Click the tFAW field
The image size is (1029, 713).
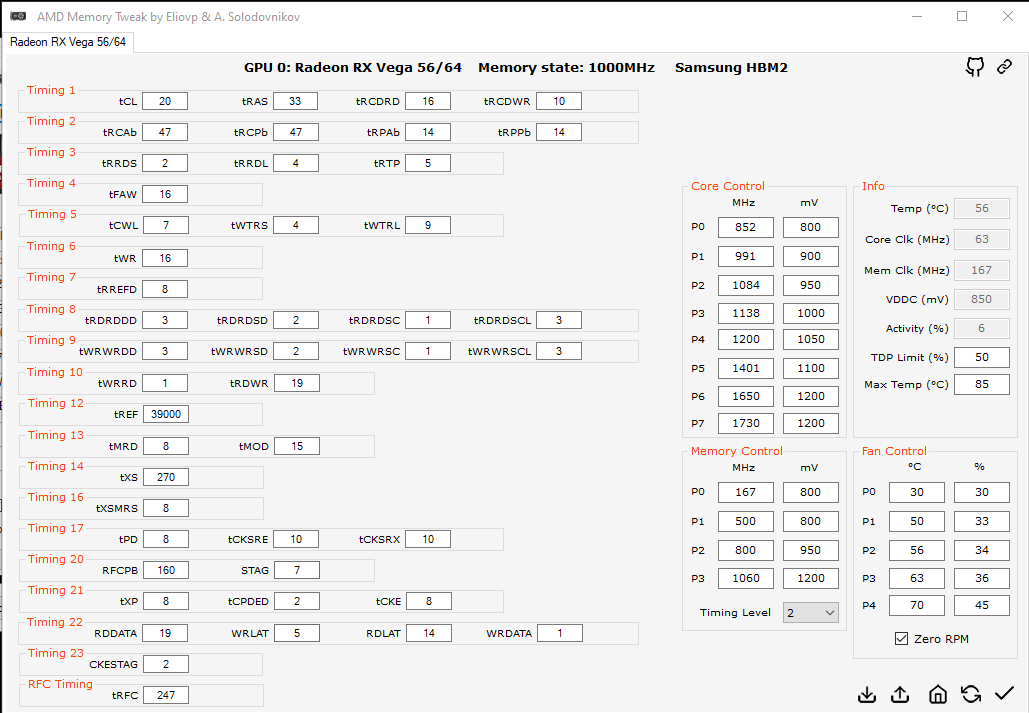click(165, 194)
